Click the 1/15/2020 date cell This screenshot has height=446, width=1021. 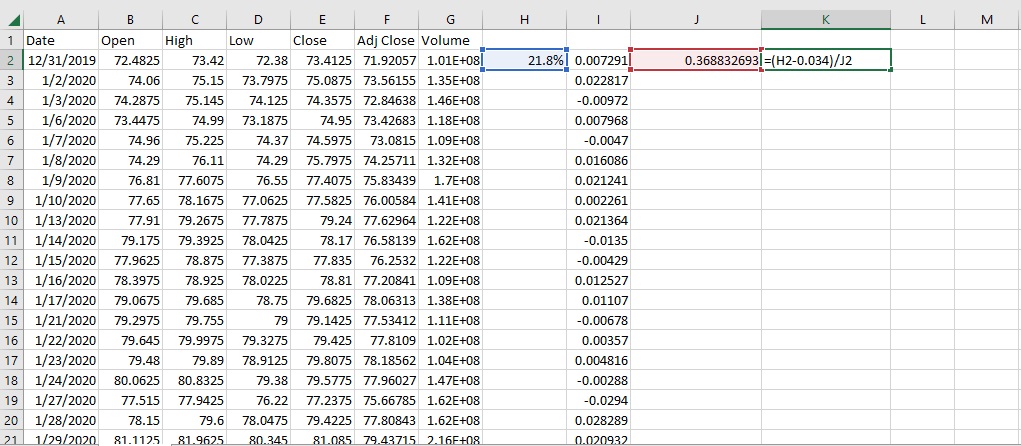(61, 260)
